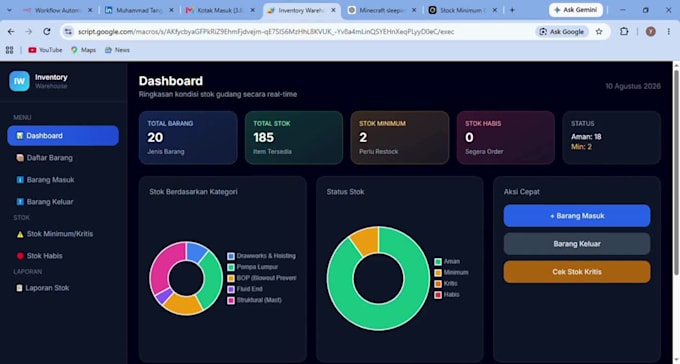This screenshot has height=364, width=680.
Task: Toggle Minimum legend swatch
Action: click(438, 272)
